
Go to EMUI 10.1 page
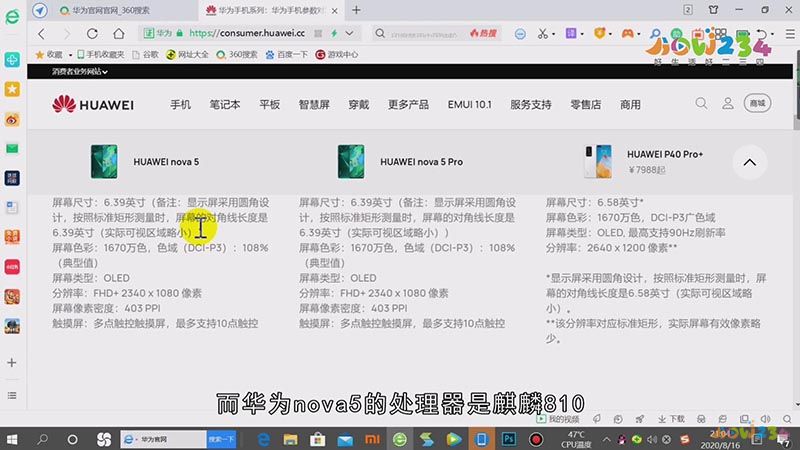coord(470,105)
